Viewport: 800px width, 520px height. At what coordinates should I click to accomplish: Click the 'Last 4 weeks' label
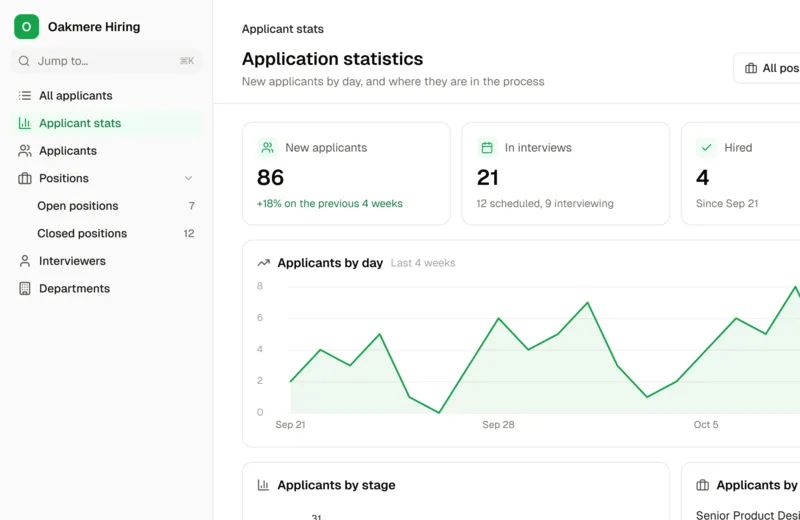pyautogui.click(x=423, y=263)
